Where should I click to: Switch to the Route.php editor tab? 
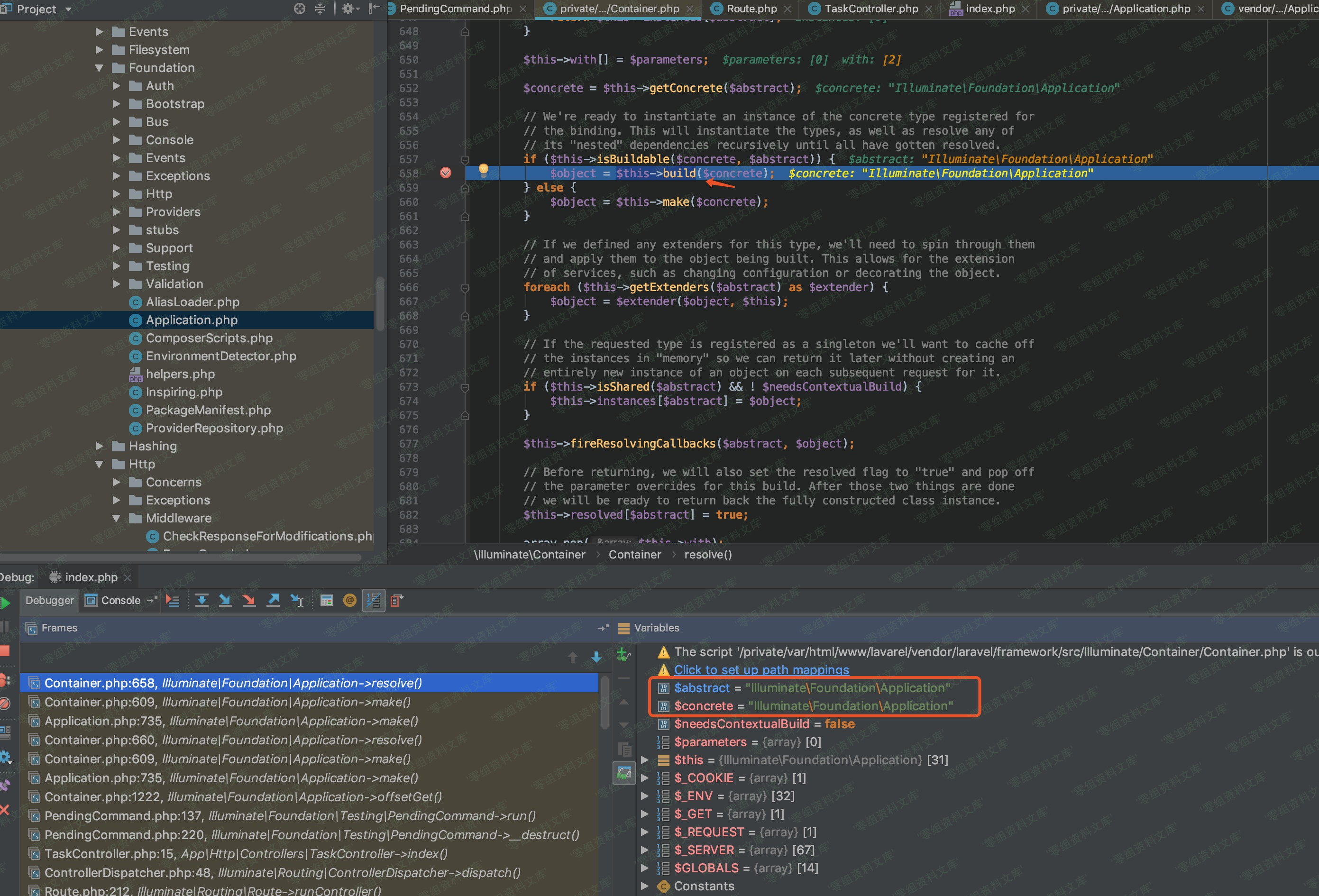[751, 9]
